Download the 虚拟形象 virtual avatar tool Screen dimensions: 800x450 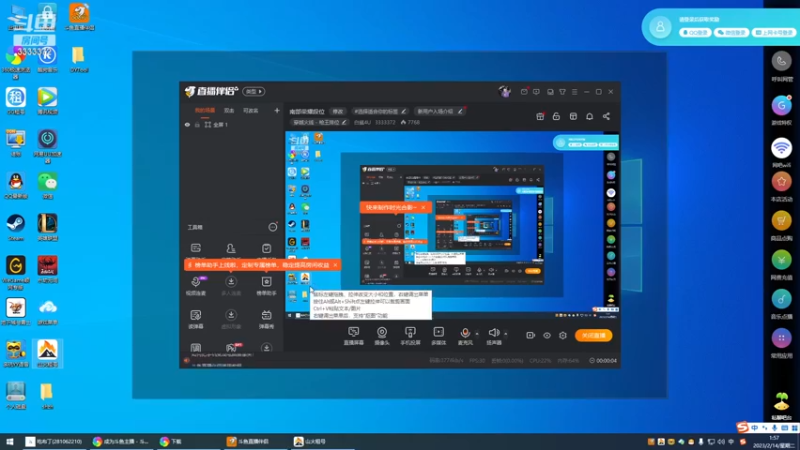pyautogui.click(x=231, y=319)
